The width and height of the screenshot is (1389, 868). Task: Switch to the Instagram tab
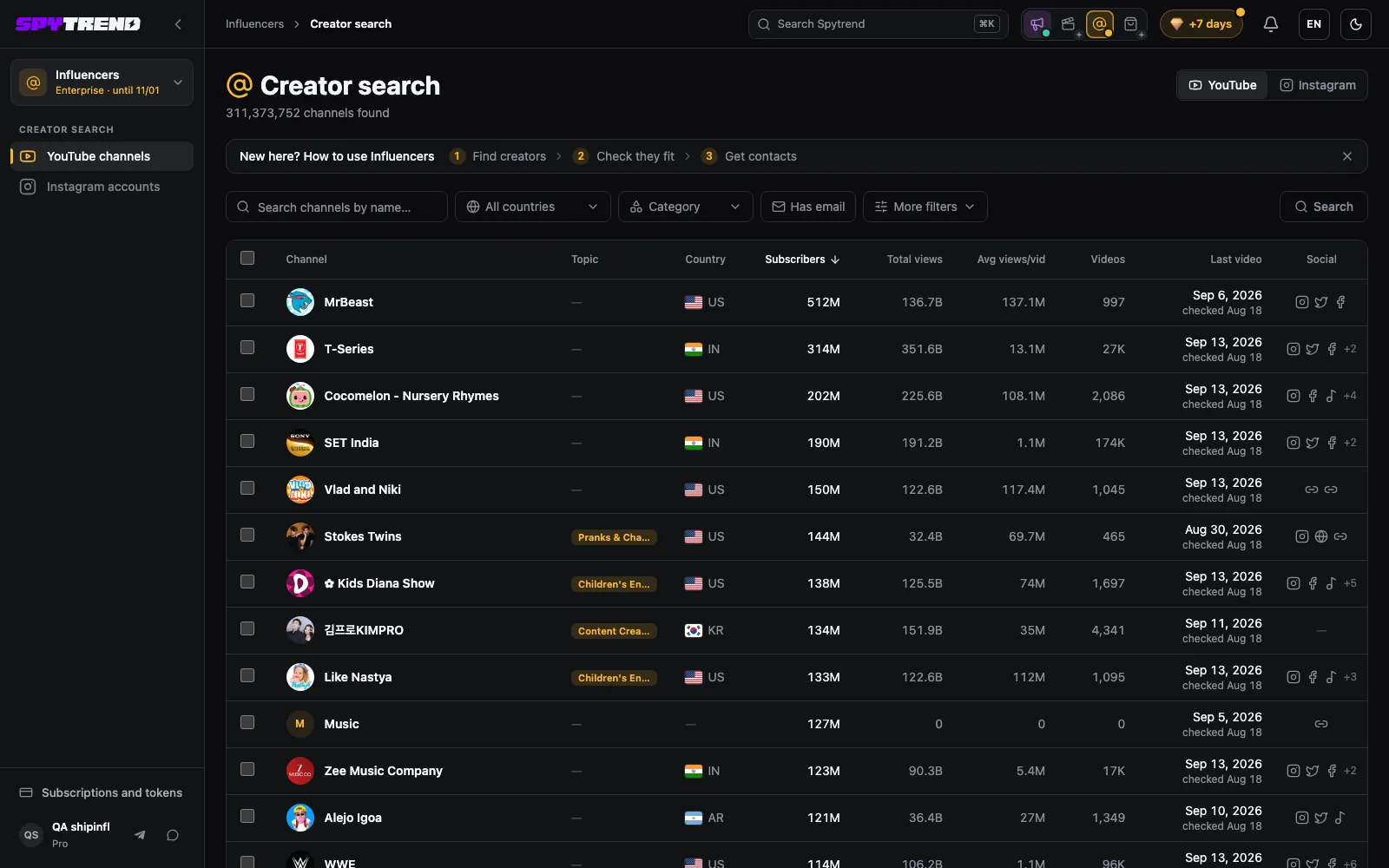[x=1317, y=85]
